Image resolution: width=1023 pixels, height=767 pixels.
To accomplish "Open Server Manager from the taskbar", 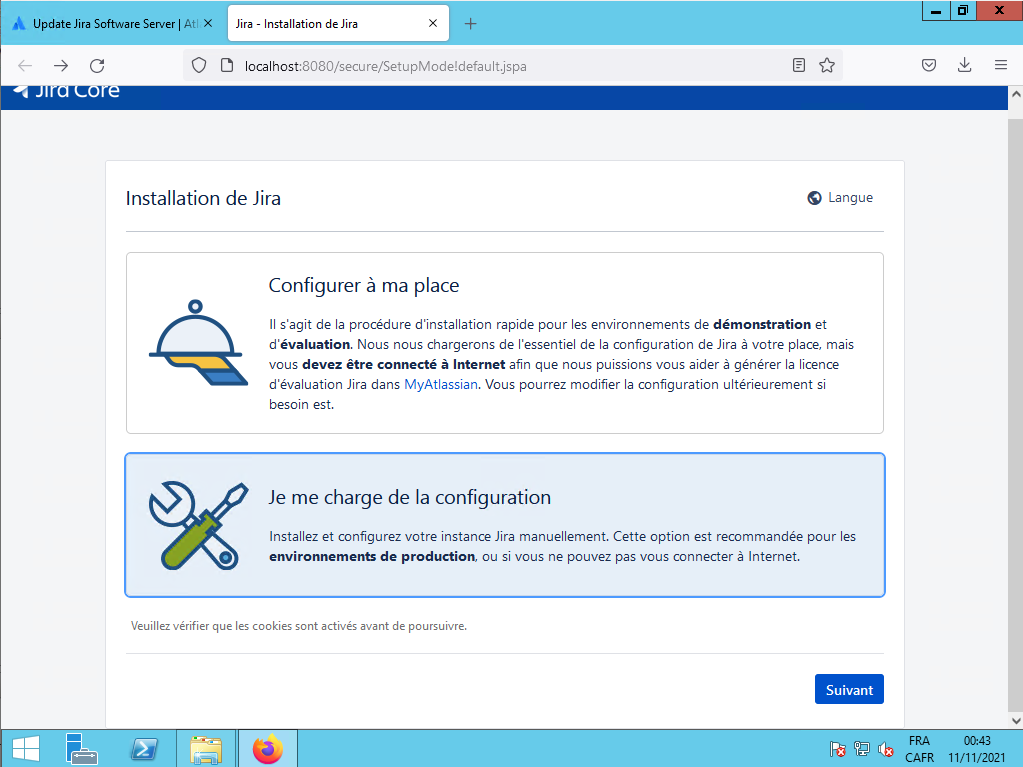I will pyautogui.click(x=82, y=749).
